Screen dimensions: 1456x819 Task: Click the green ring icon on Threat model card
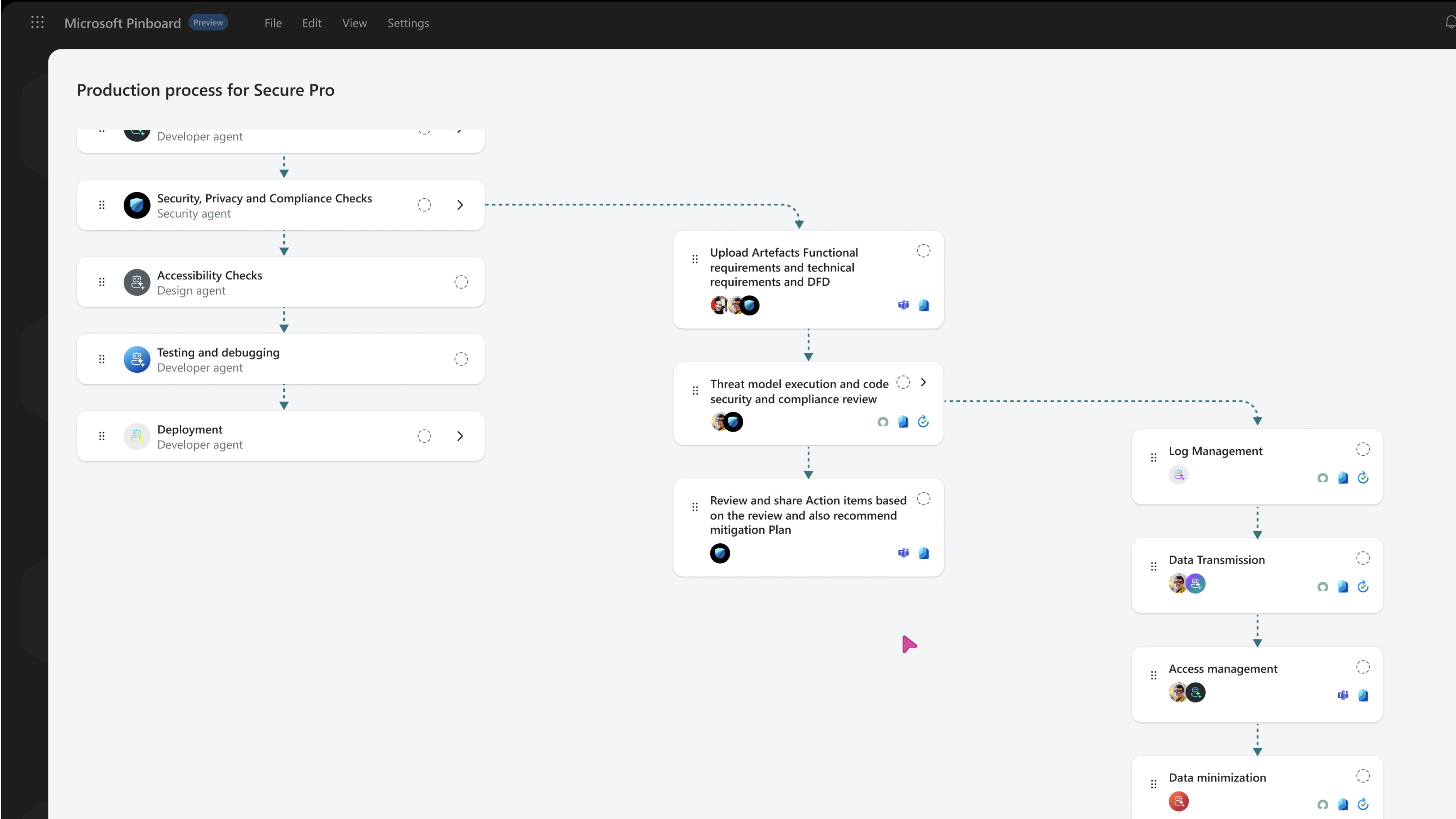click(883, 422)
